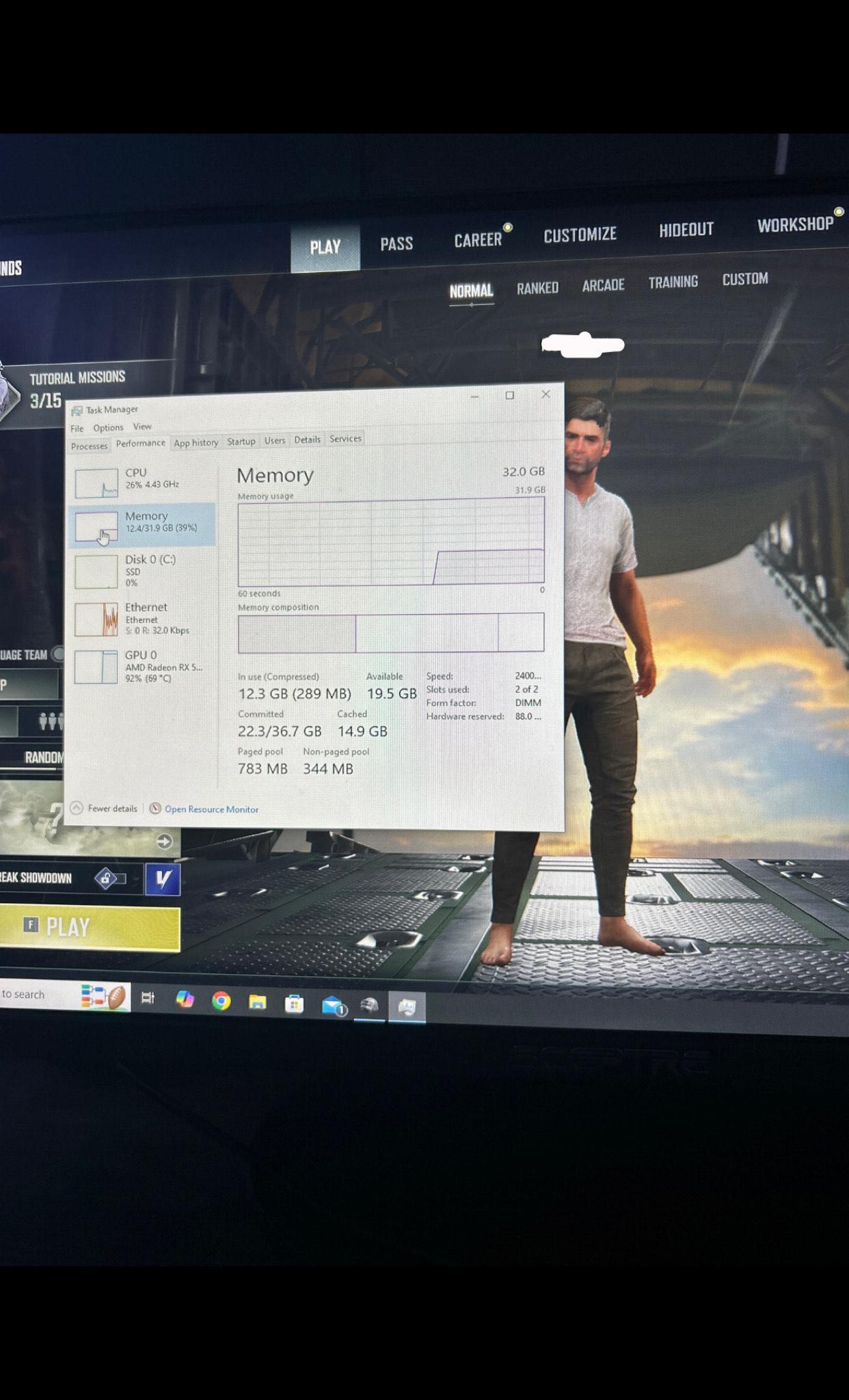849x1400 pixels.
Task: Open the WORKSHOP tab in game menu
Action: [x=795, y=225]
